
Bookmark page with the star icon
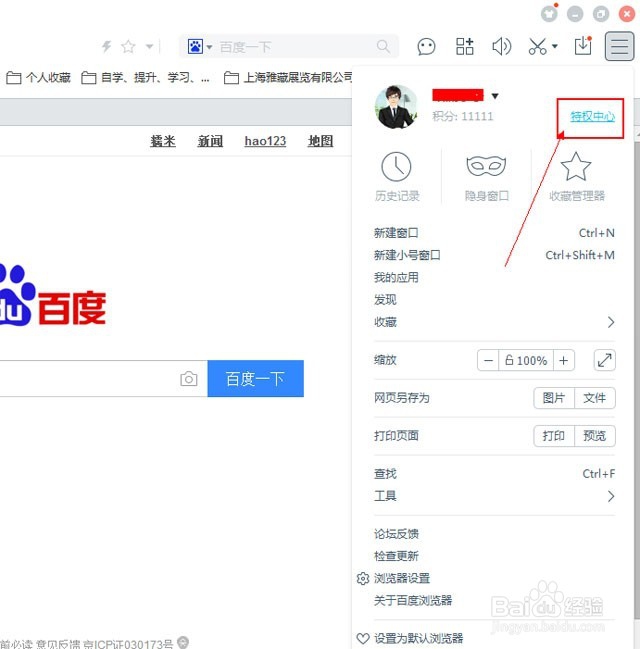tap(128, 46)
